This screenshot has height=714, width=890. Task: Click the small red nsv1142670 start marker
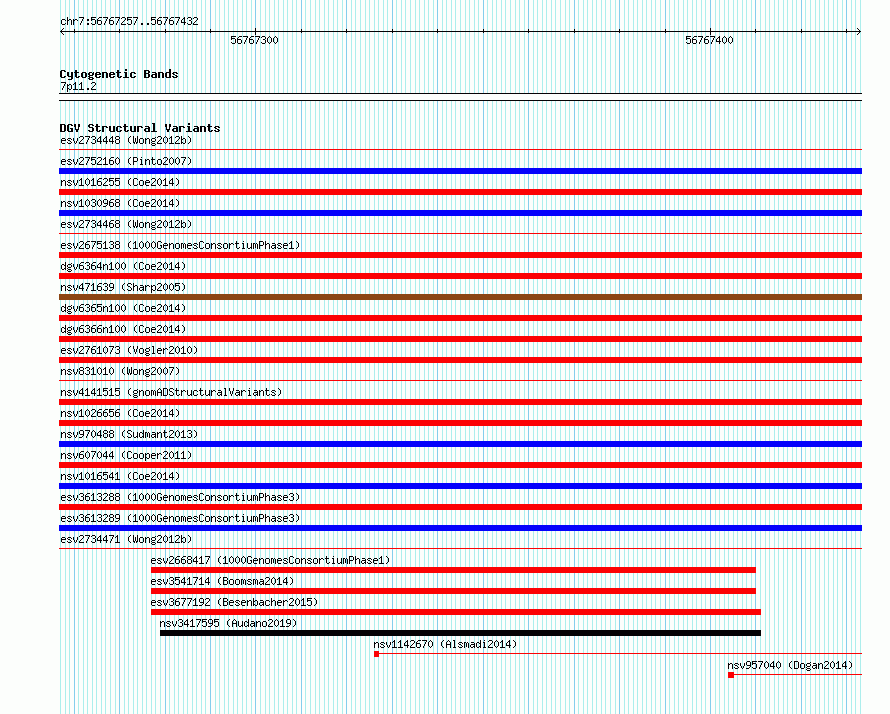click(376, 654)
